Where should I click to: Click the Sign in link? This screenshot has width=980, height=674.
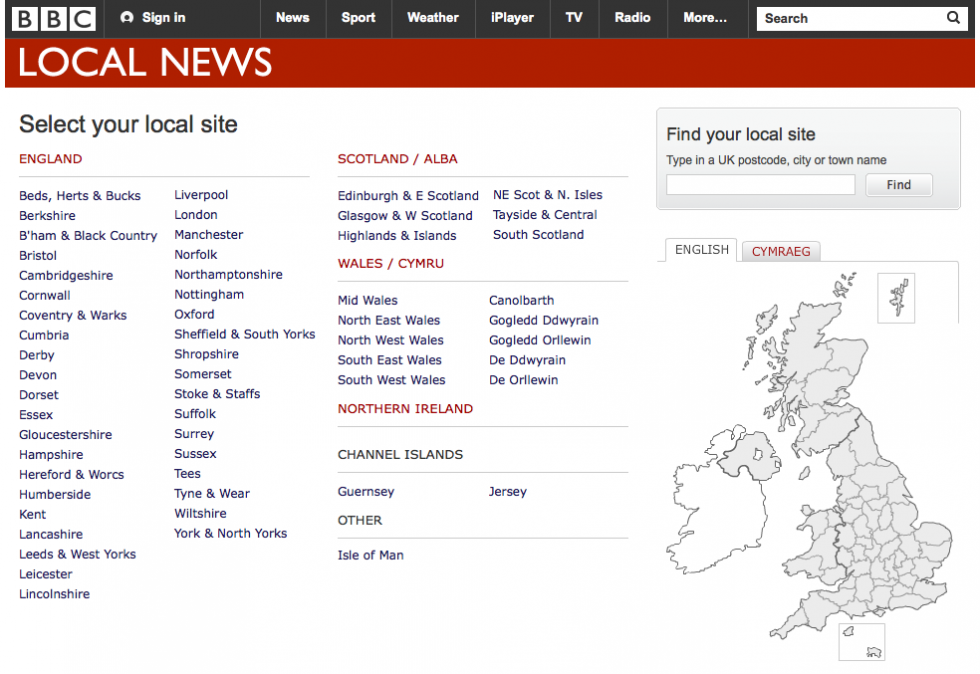tap(153, 18)
